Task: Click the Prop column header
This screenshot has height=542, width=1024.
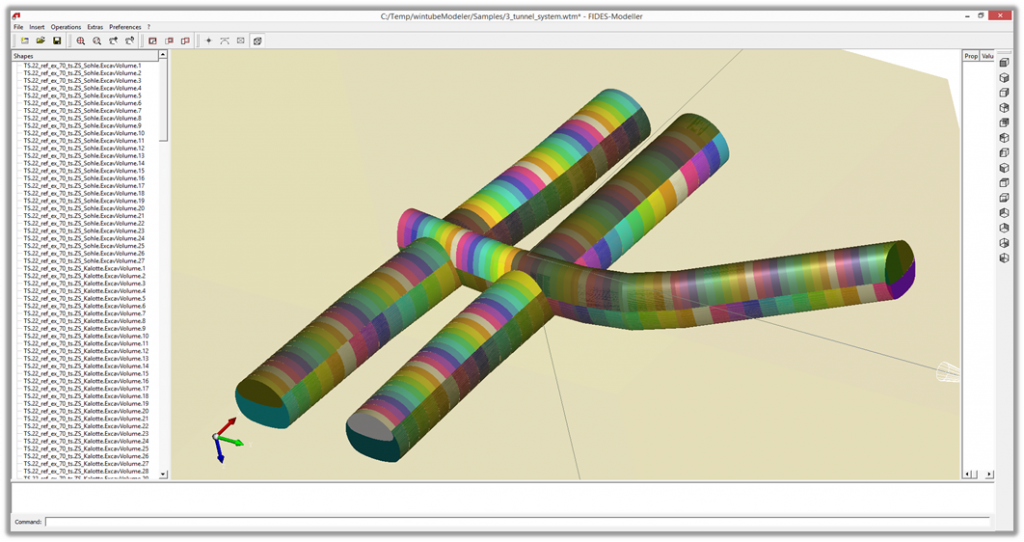Action: point(970,56)
